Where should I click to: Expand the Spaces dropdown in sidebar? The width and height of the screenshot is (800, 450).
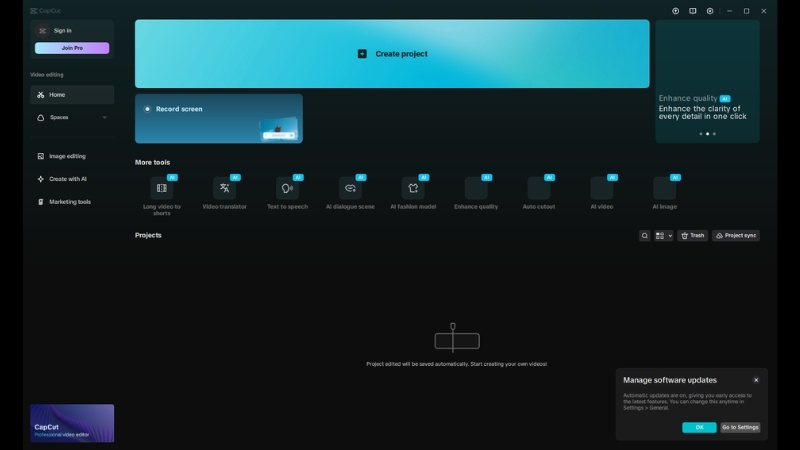(104, 117)
